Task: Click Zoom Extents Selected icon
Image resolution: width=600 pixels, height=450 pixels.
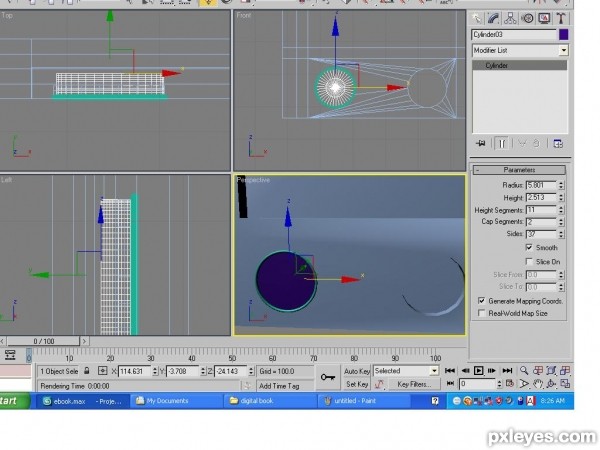Action: click(x=551, y=370)
